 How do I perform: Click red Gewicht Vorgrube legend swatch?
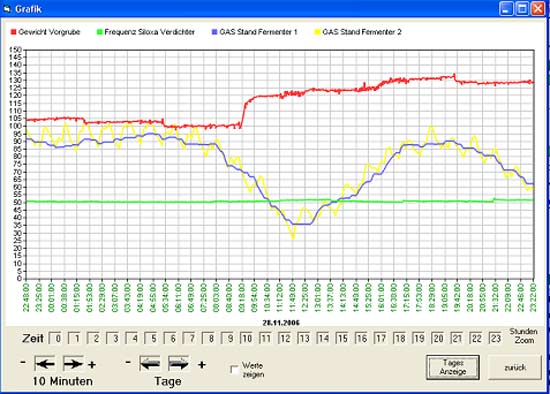coord(14,32)
